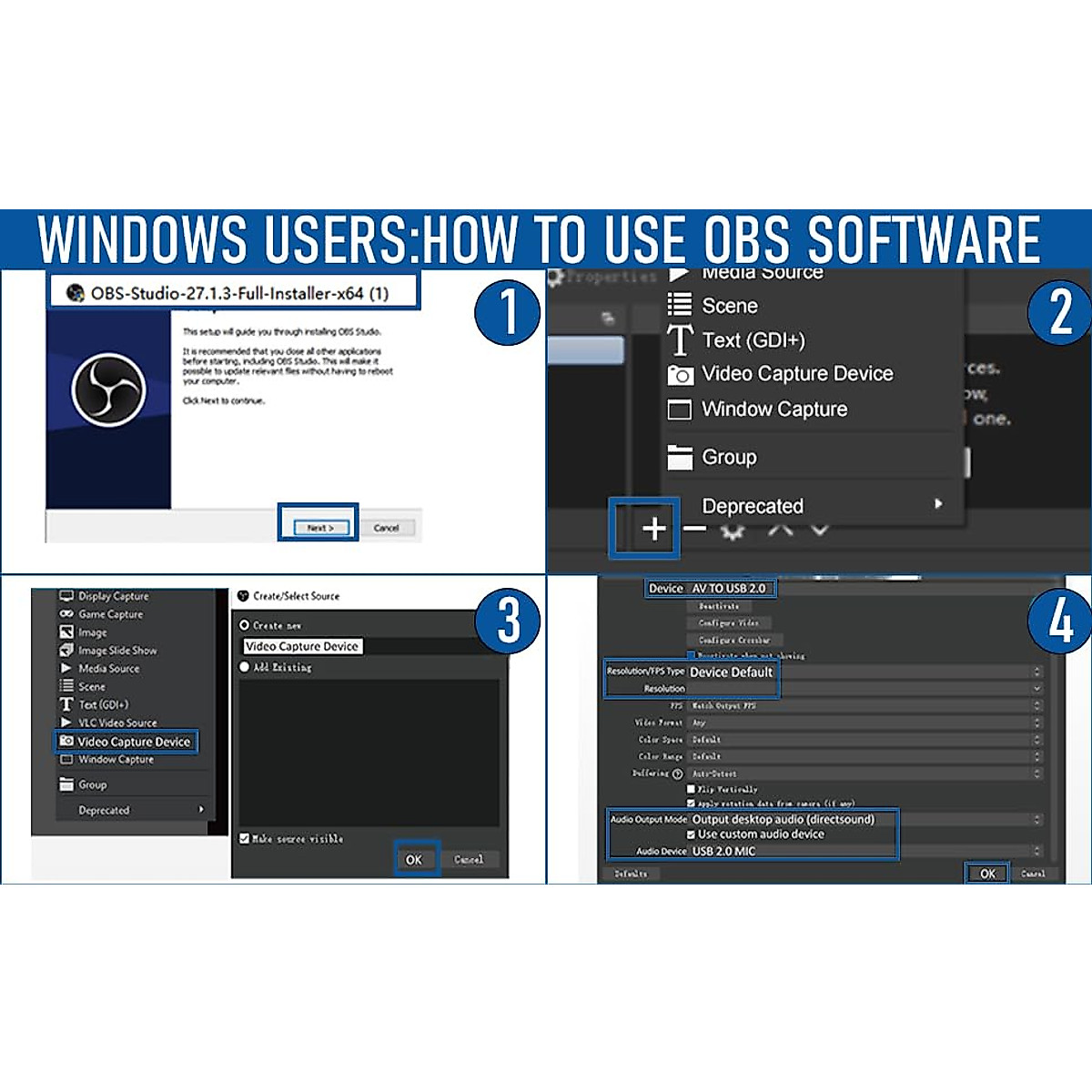
Task: Open the Audio Output Mode dropdown
Action: [x=864, y=819]
